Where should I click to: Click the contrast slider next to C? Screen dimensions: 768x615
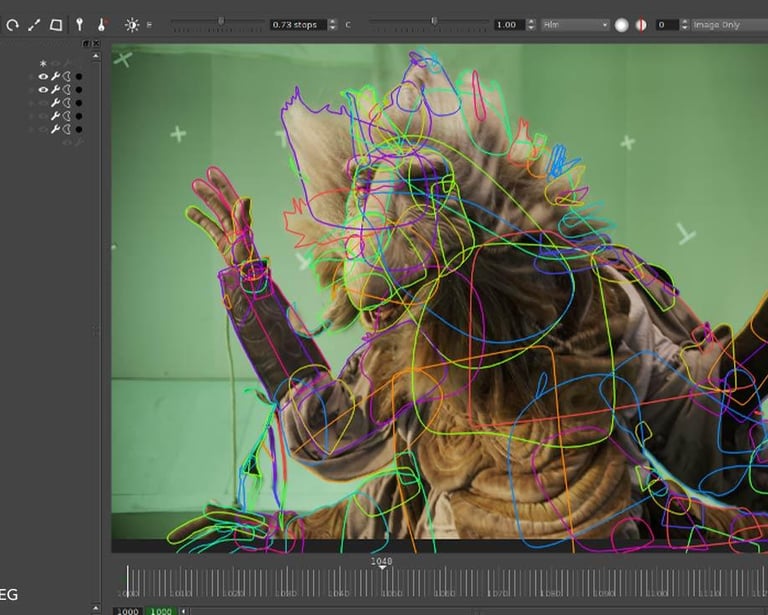point(430,22)
